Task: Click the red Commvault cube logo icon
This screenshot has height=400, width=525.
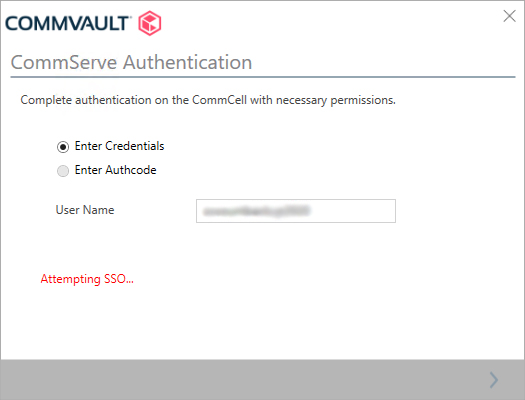Action: 150,23
